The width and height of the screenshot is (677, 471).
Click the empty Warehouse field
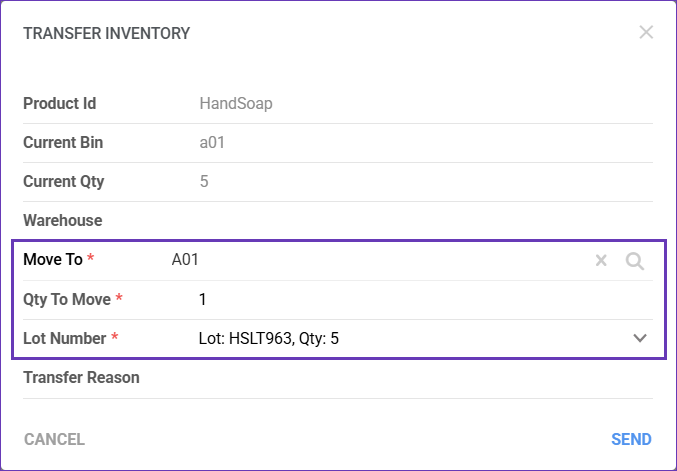[400, 220]
